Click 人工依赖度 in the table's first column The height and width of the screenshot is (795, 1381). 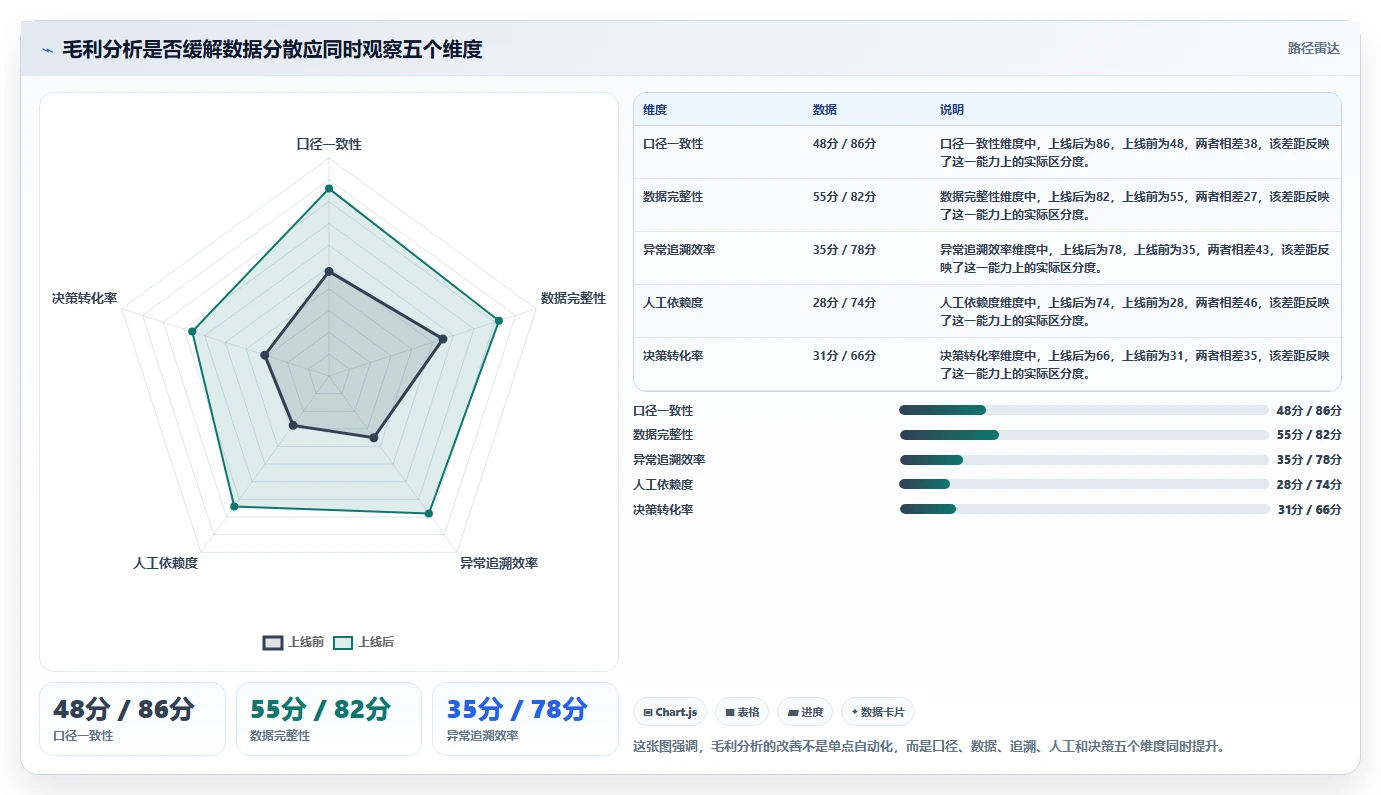(673, 303)
